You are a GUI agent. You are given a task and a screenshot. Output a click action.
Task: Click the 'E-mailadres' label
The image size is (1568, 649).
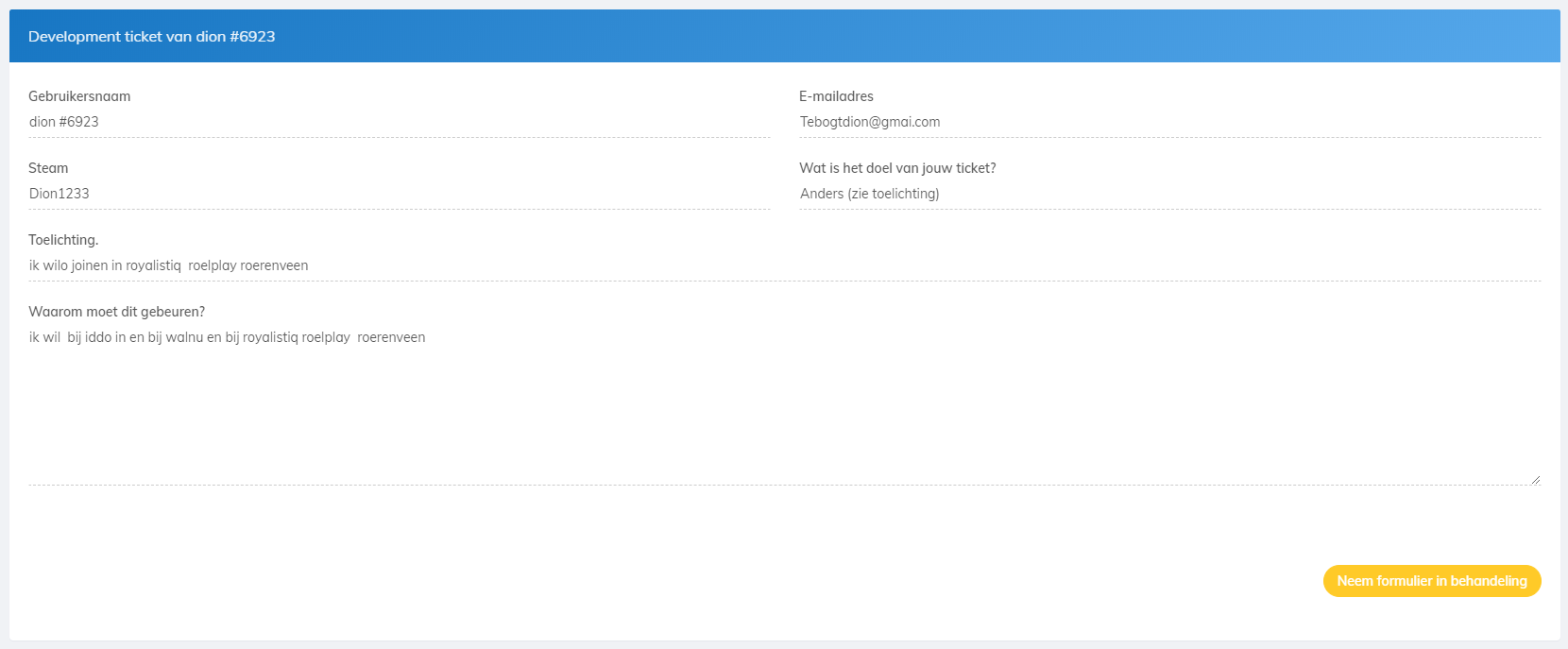(836, 96)
